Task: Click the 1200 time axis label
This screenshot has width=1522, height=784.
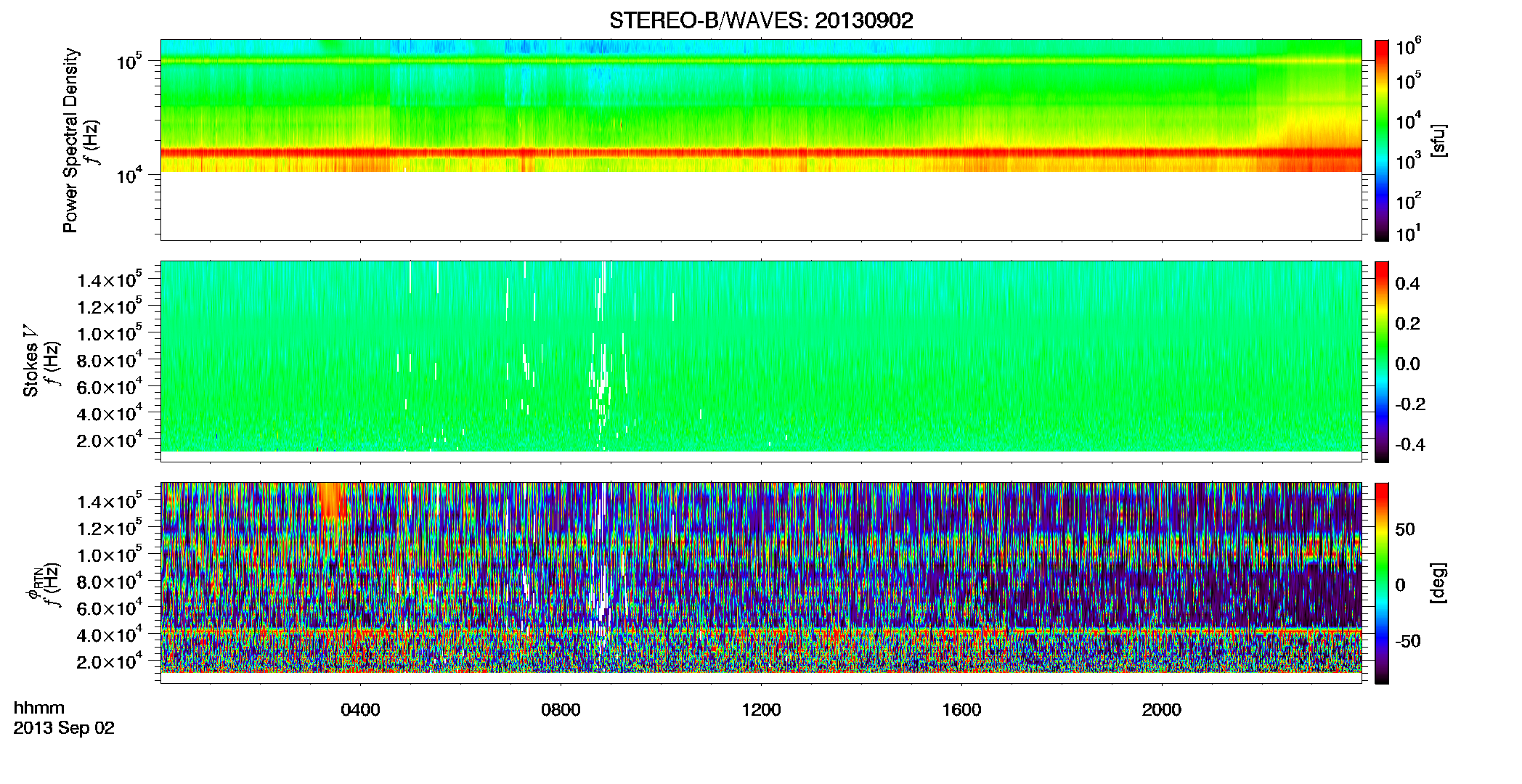Action: (x=761, y=710)
